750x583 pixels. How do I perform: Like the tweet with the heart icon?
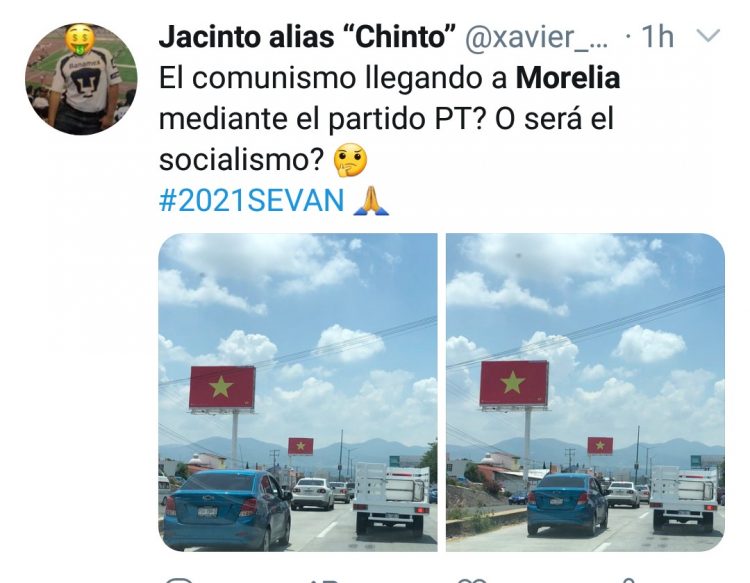tap(471, 581)
